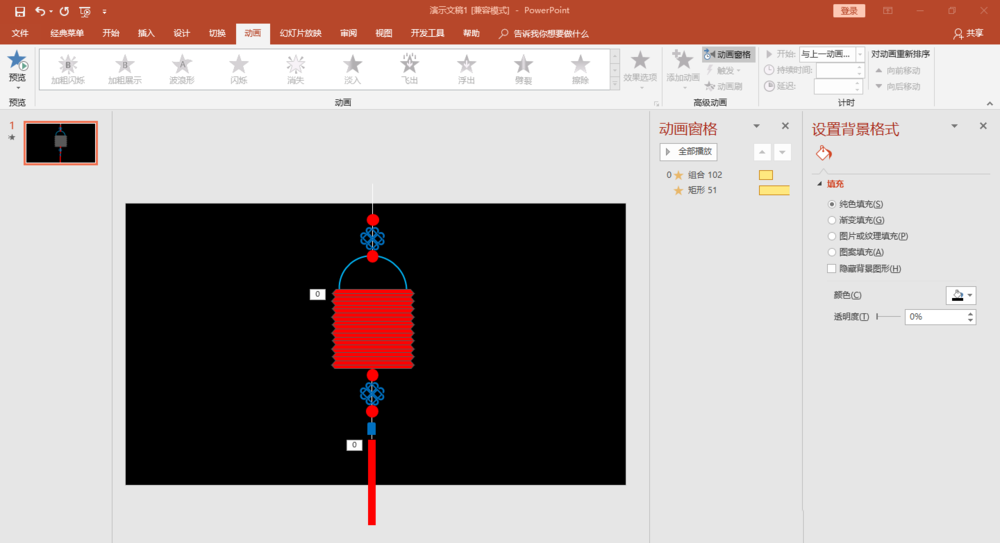Open the Effect Options button
The image size is (1000, 543).
point(640,69)
